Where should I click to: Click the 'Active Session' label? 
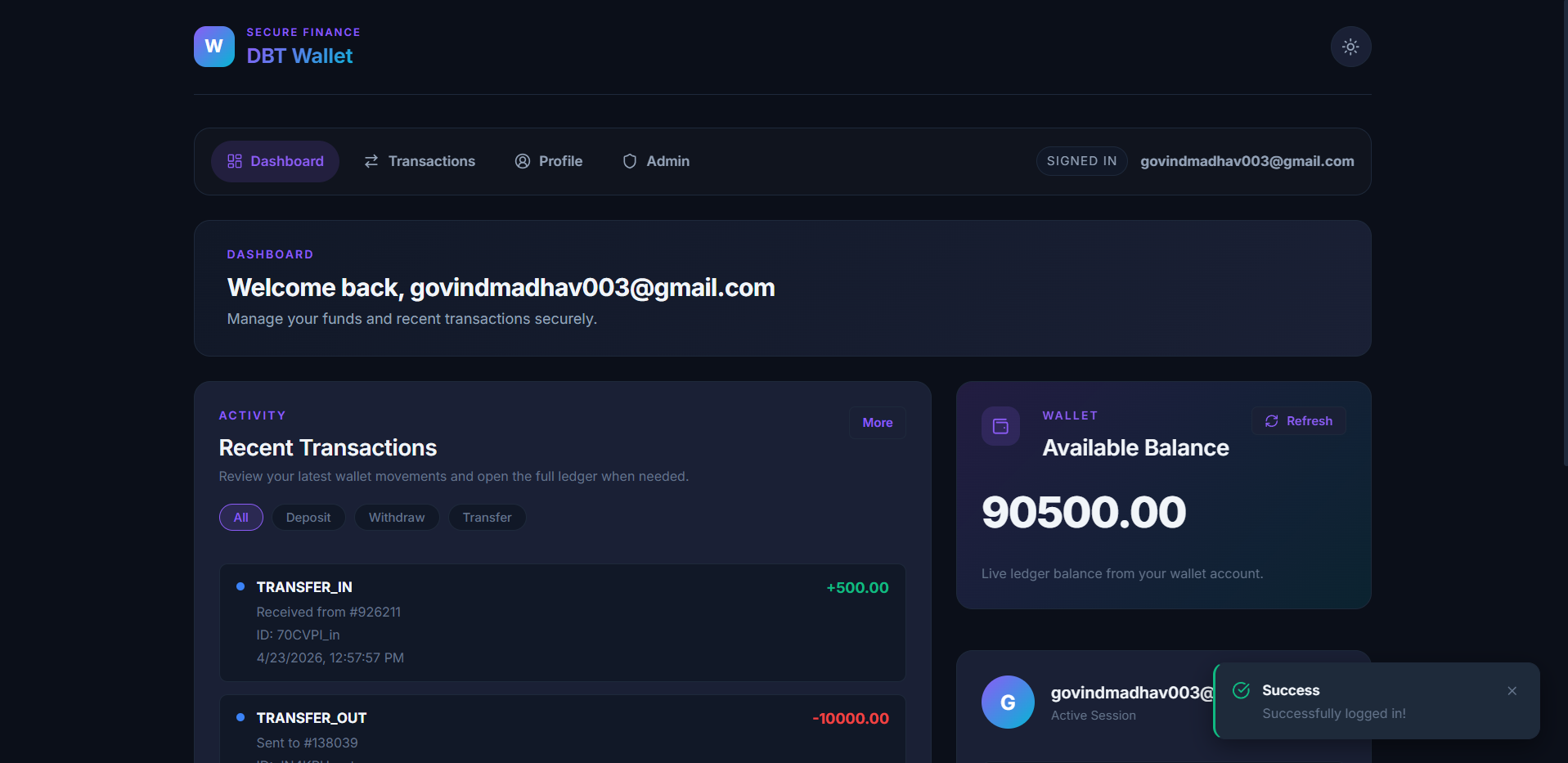(x=1094, y=716)
